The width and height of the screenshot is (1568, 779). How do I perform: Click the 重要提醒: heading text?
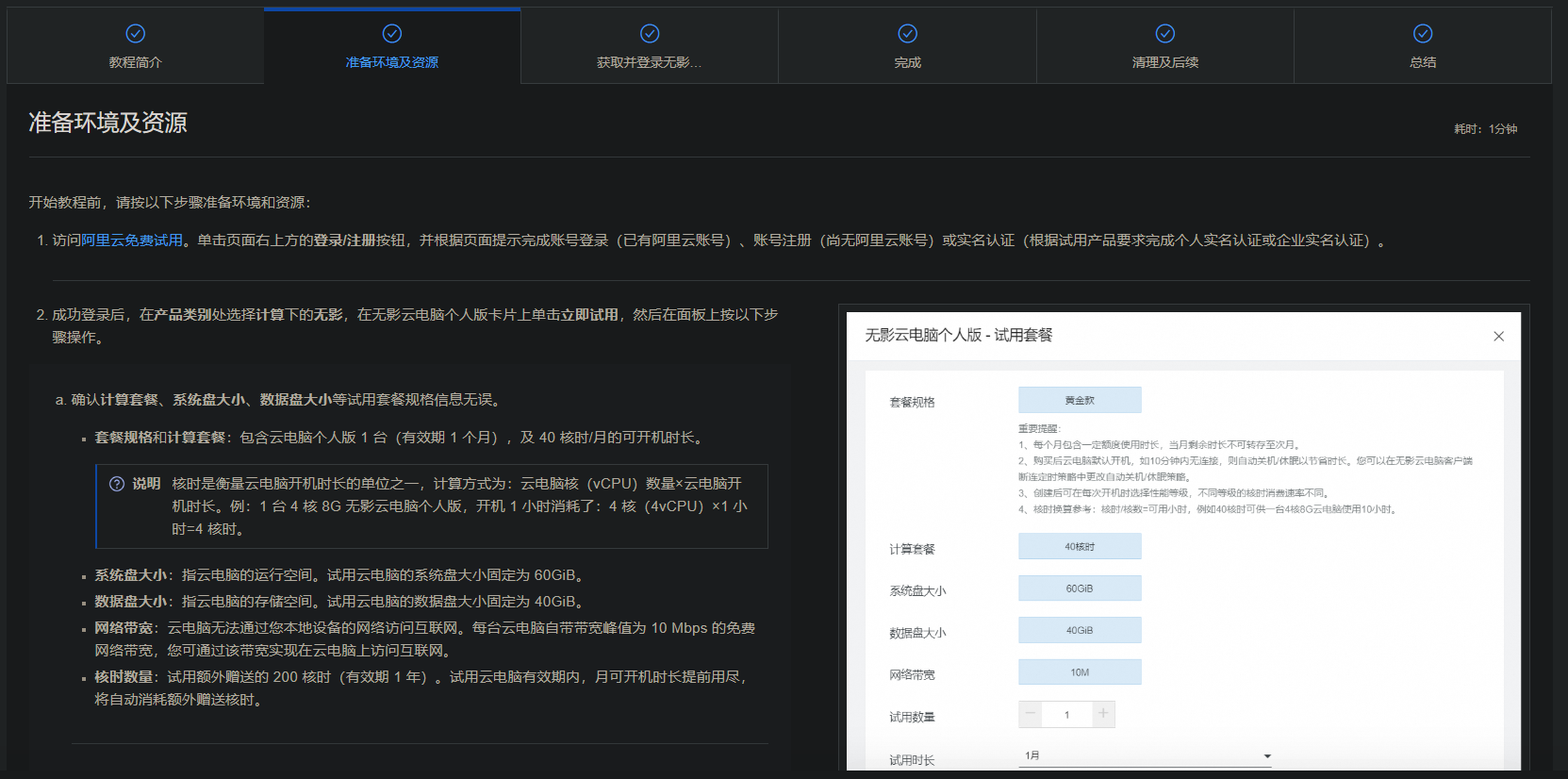[1039, 429]
